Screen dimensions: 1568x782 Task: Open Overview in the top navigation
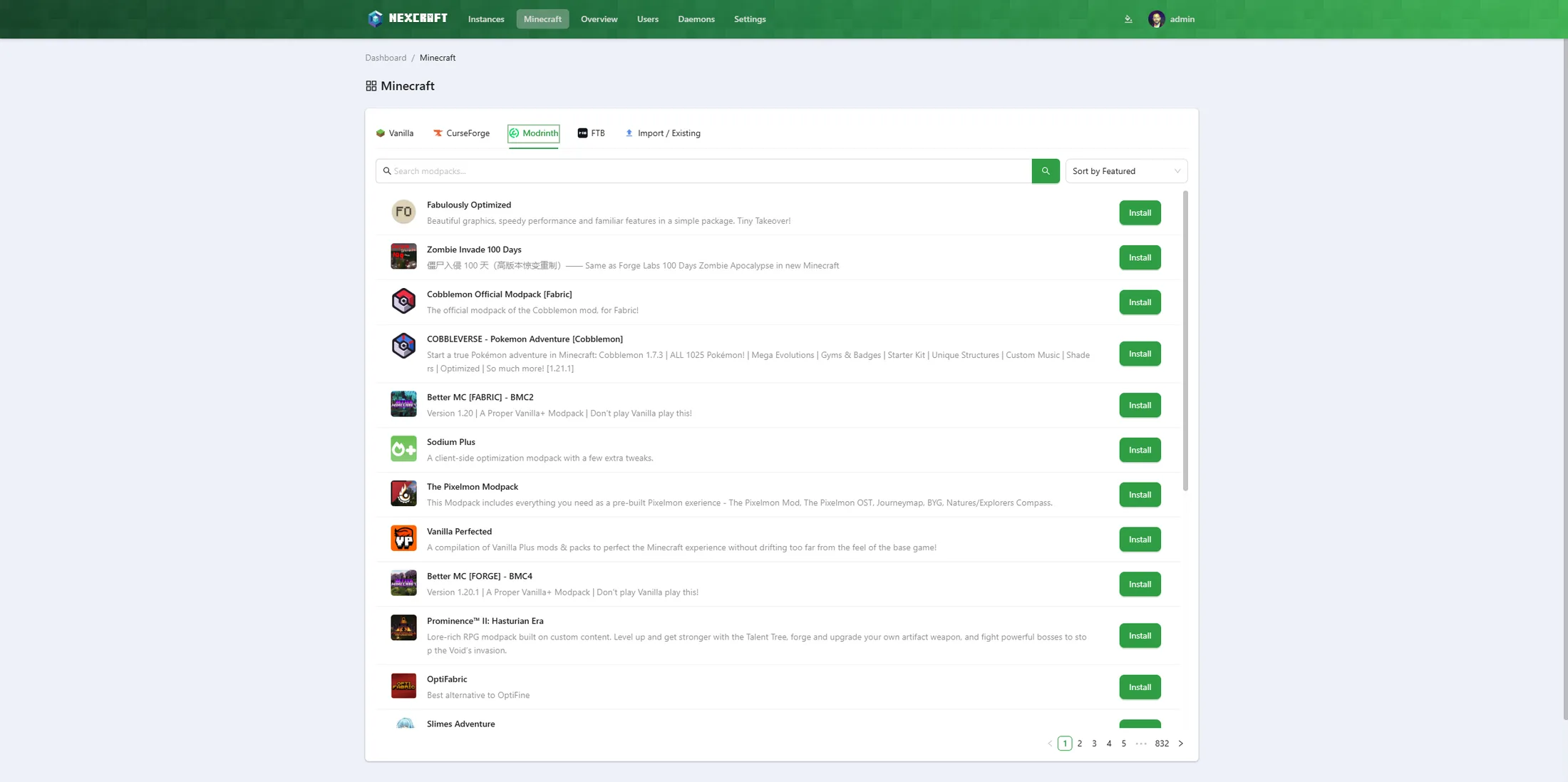tap(599, 19)
